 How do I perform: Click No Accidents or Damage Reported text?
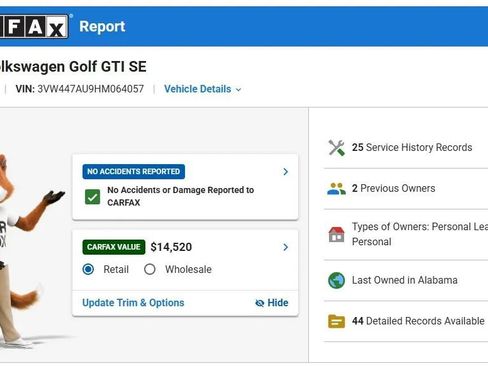pos(180,196)
